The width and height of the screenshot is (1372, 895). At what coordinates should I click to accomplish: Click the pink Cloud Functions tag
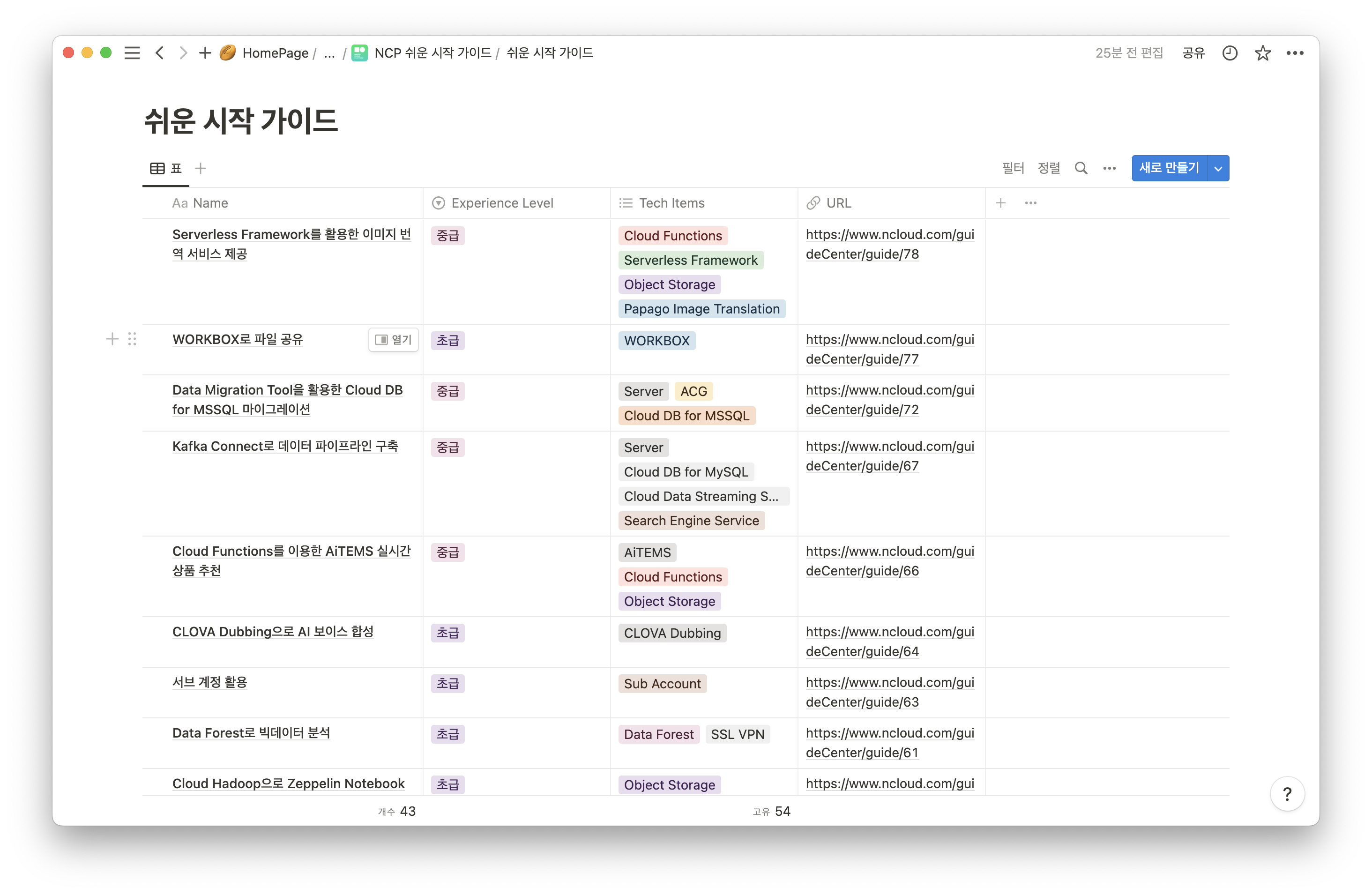point(672,236)
